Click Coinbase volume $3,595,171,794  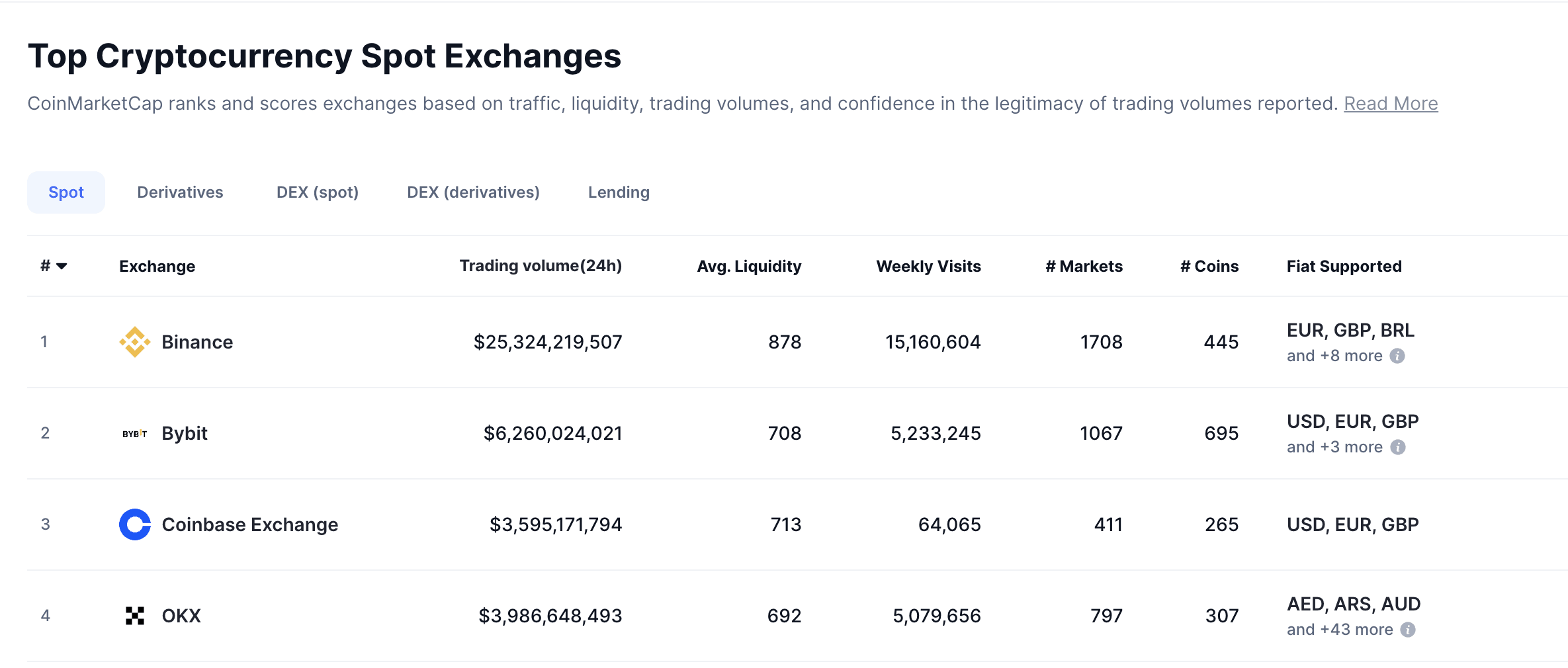[556, 524]
